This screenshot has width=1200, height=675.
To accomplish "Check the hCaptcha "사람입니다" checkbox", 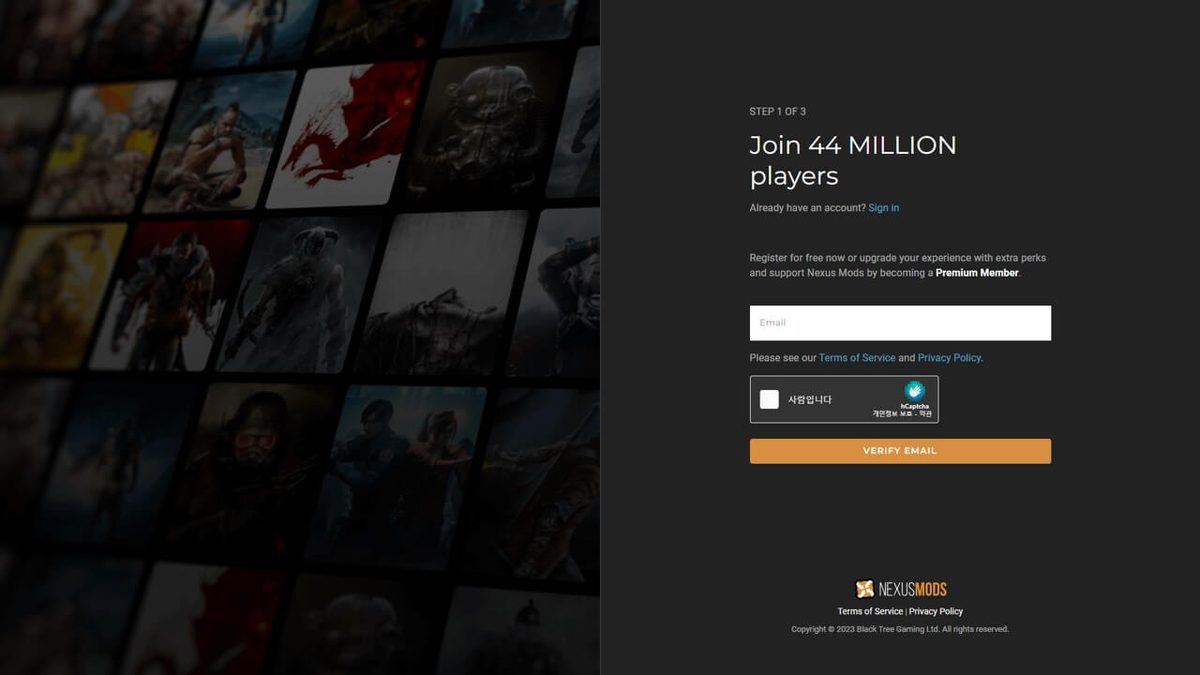I will pos(769,400).
